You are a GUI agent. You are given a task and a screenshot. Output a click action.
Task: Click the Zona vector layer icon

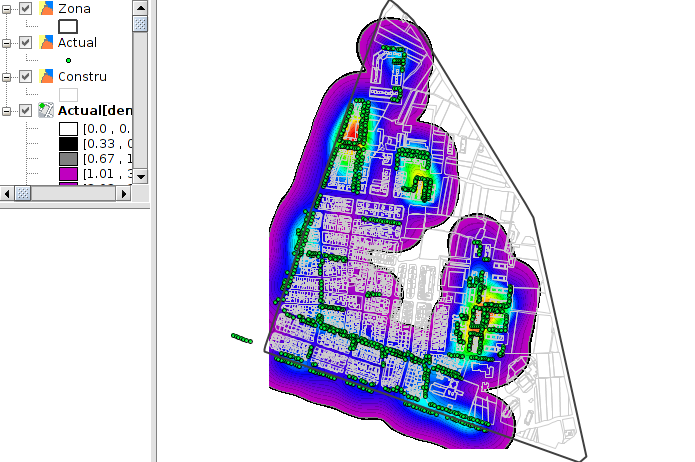47,9
